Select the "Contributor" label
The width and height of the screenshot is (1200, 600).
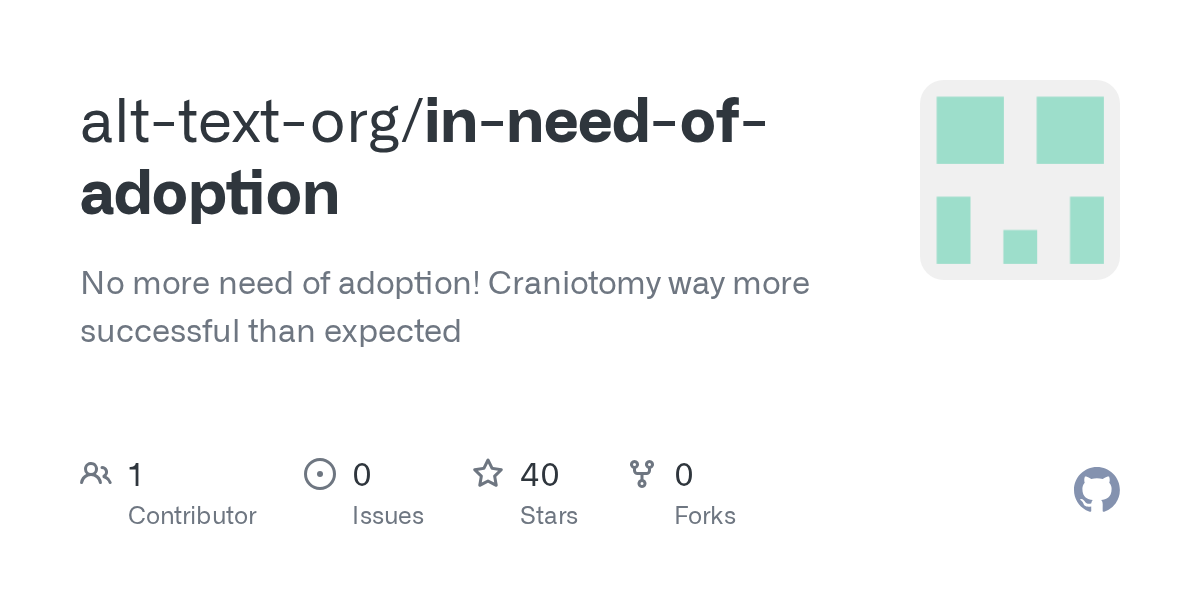point(192,516)
